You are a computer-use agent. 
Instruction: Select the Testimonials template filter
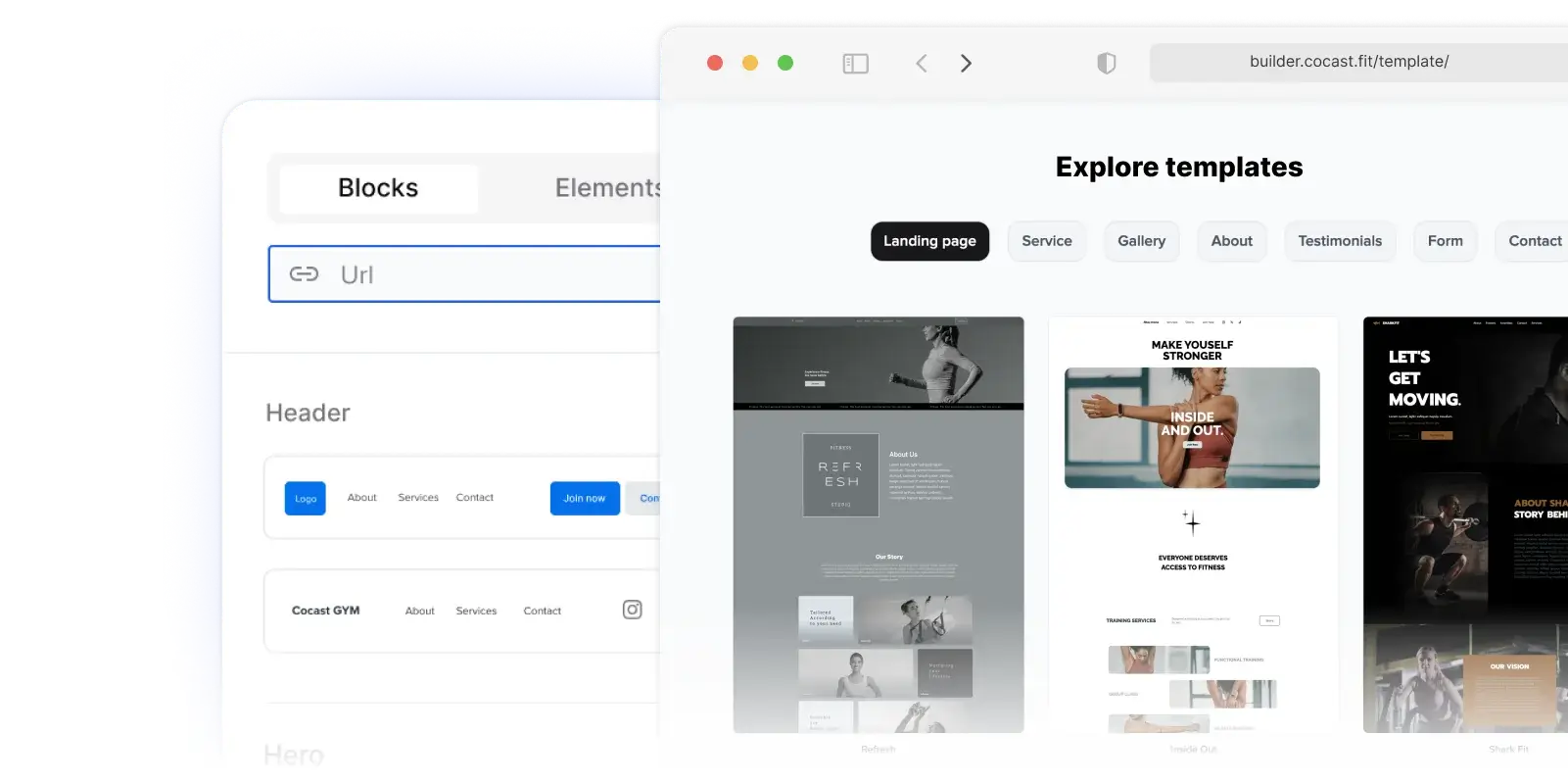point(1340,241)
